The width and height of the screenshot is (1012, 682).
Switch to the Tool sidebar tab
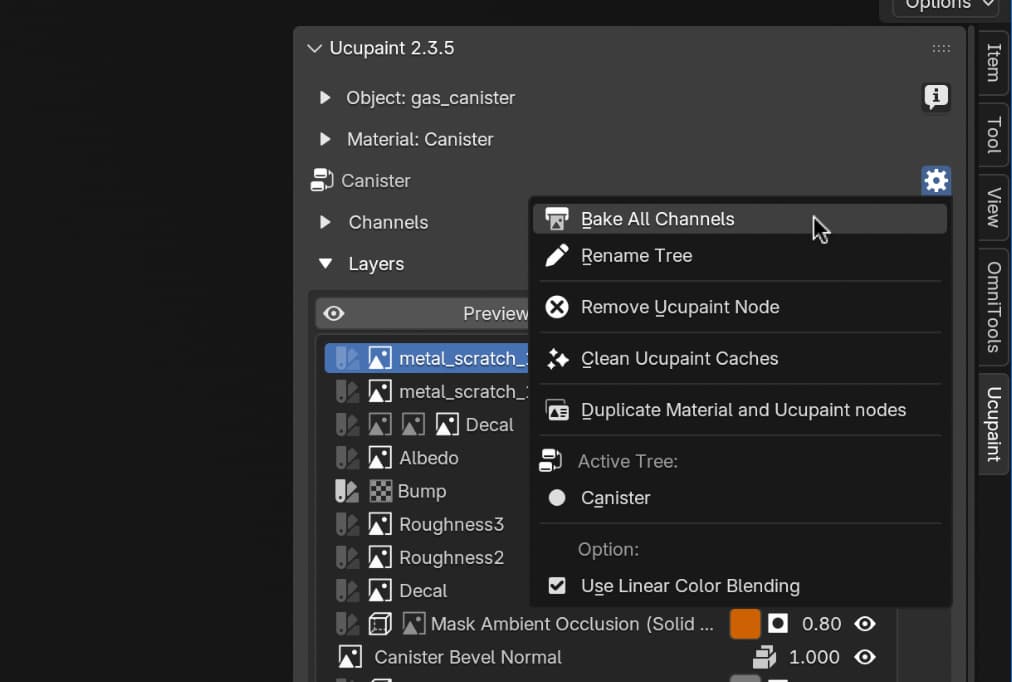[994, 135]
